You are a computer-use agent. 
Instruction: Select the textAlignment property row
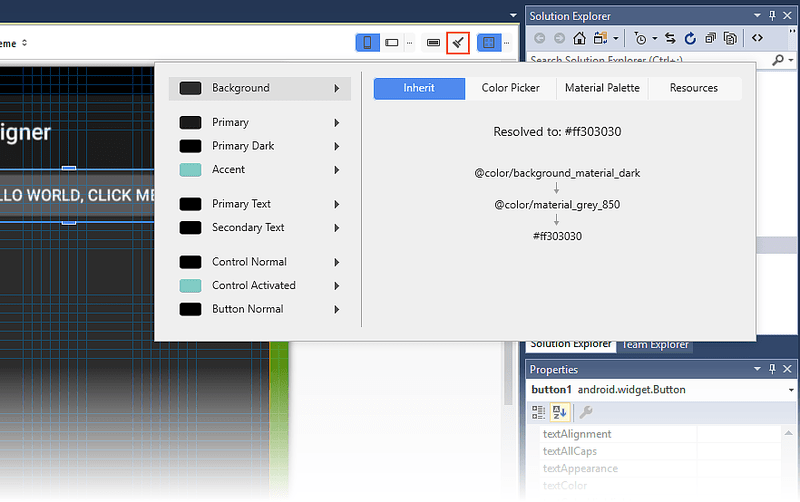coord(660,434)
